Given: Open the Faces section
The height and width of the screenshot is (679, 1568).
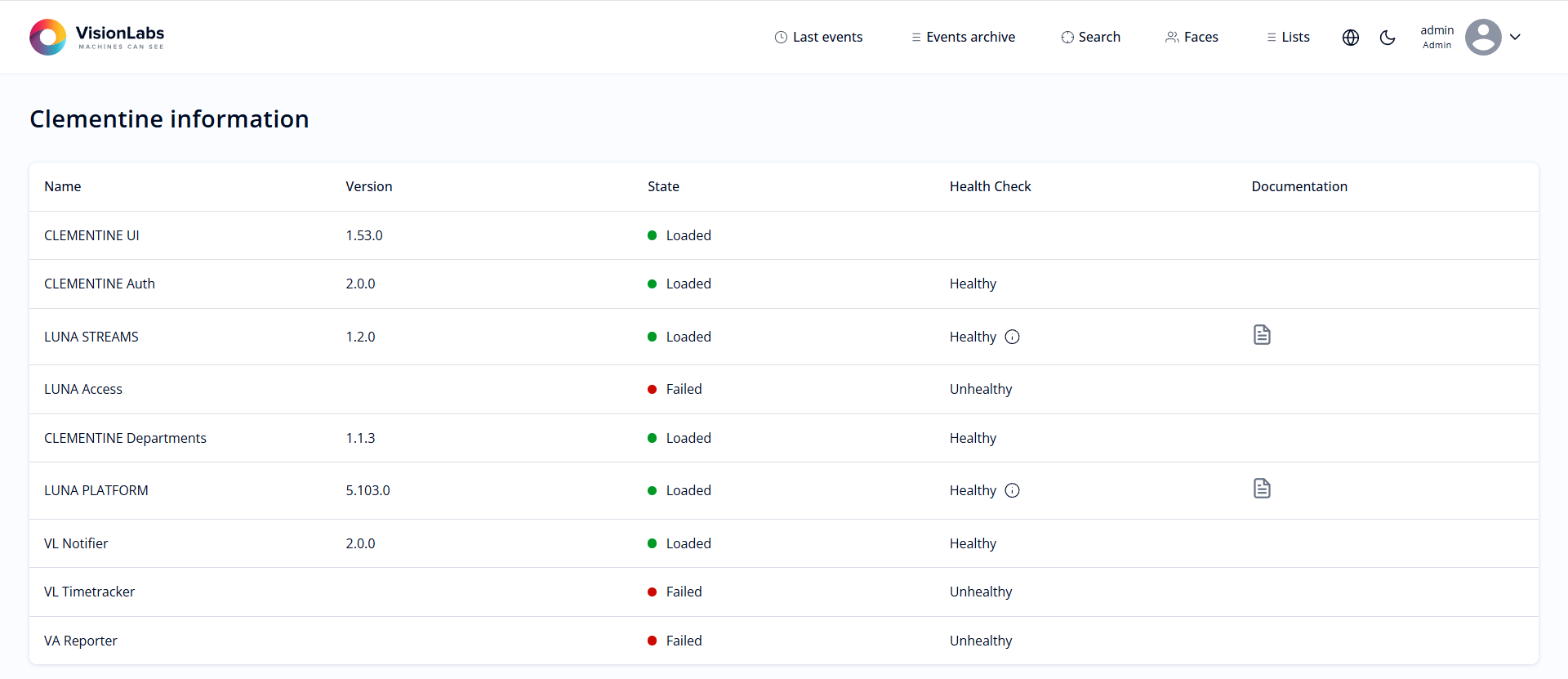Looking at the screenshot, I should (1192, 37).
